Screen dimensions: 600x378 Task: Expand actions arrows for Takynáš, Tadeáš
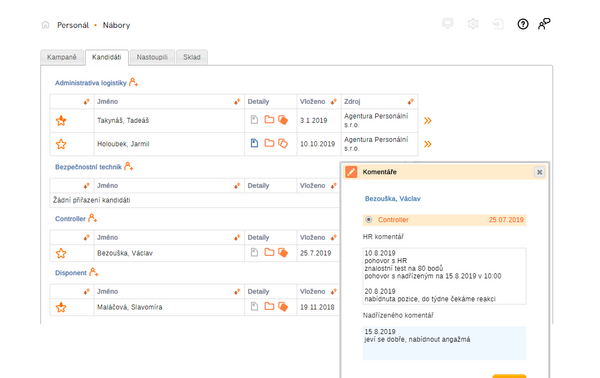(427, 121)
